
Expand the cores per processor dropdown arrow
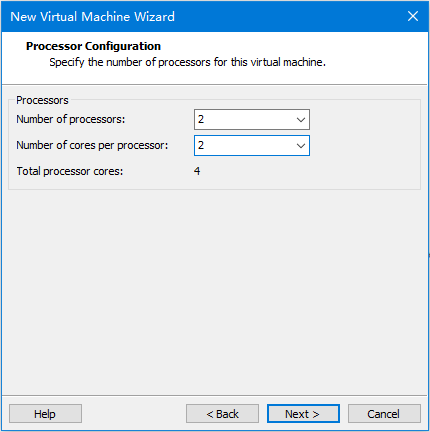tap(301, 145)
